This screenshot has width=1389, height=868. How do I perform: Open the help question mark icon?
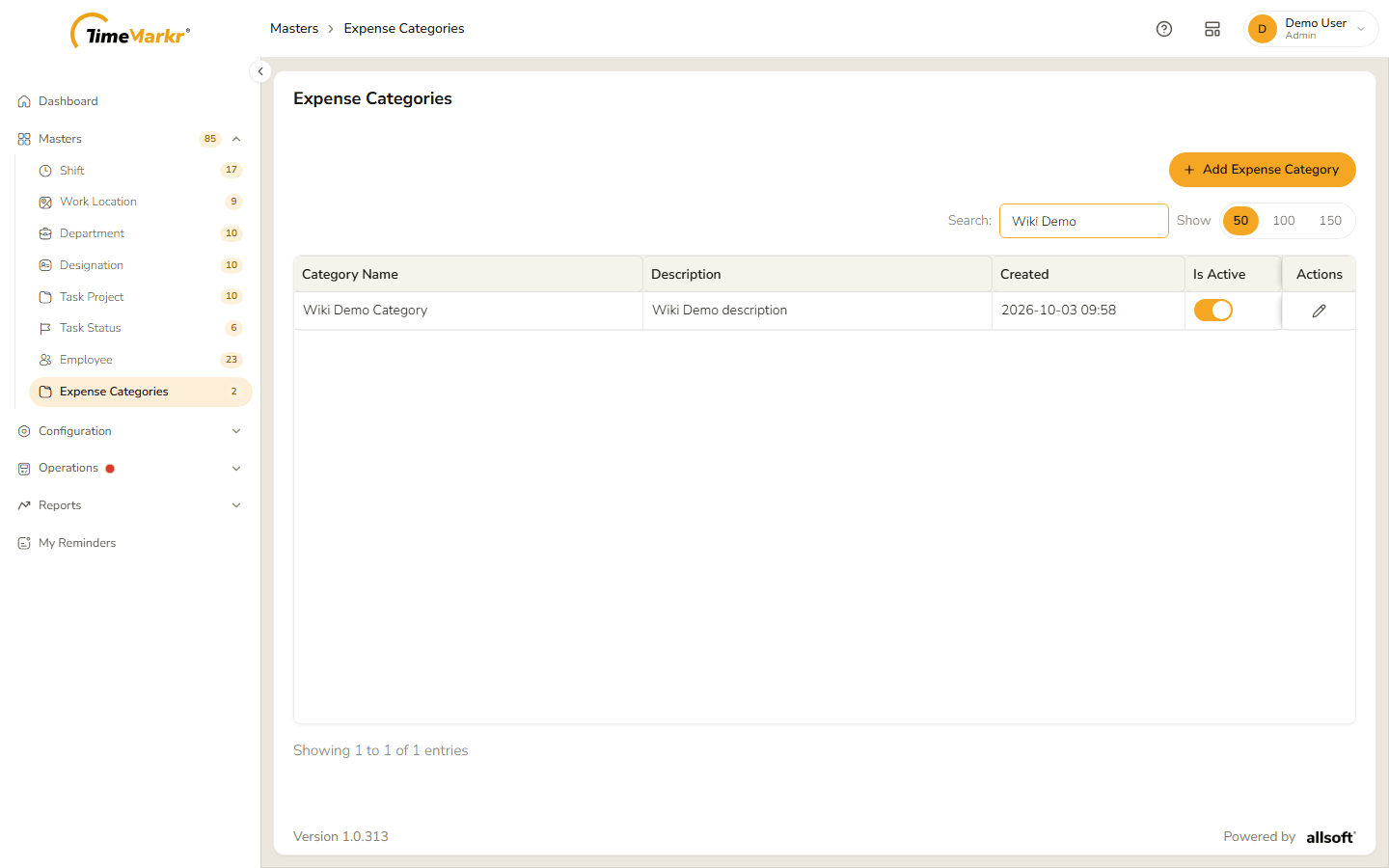(x=1164, y=29)
